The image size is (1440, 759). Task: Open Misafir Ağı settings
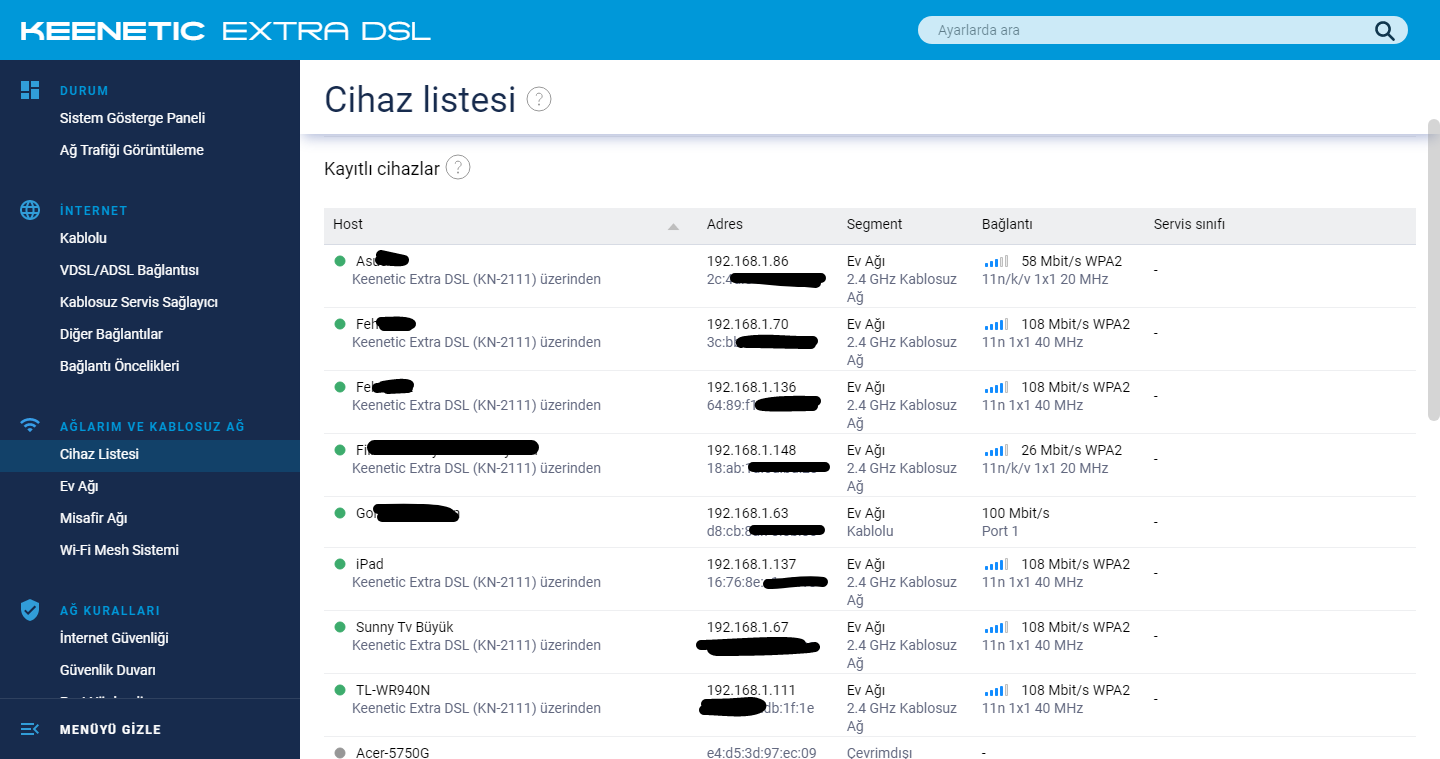point(93,518)
